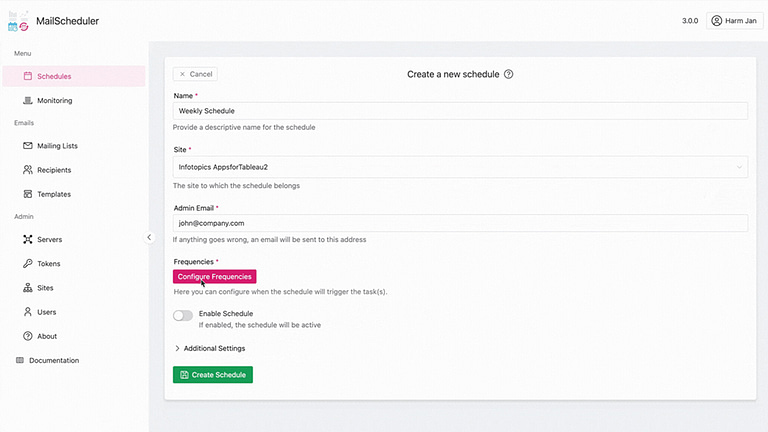Viewport: 768px width, 432px height.
Task: Click the Tokens key icon
Action: pyautogui.click(x=28, y=264)
